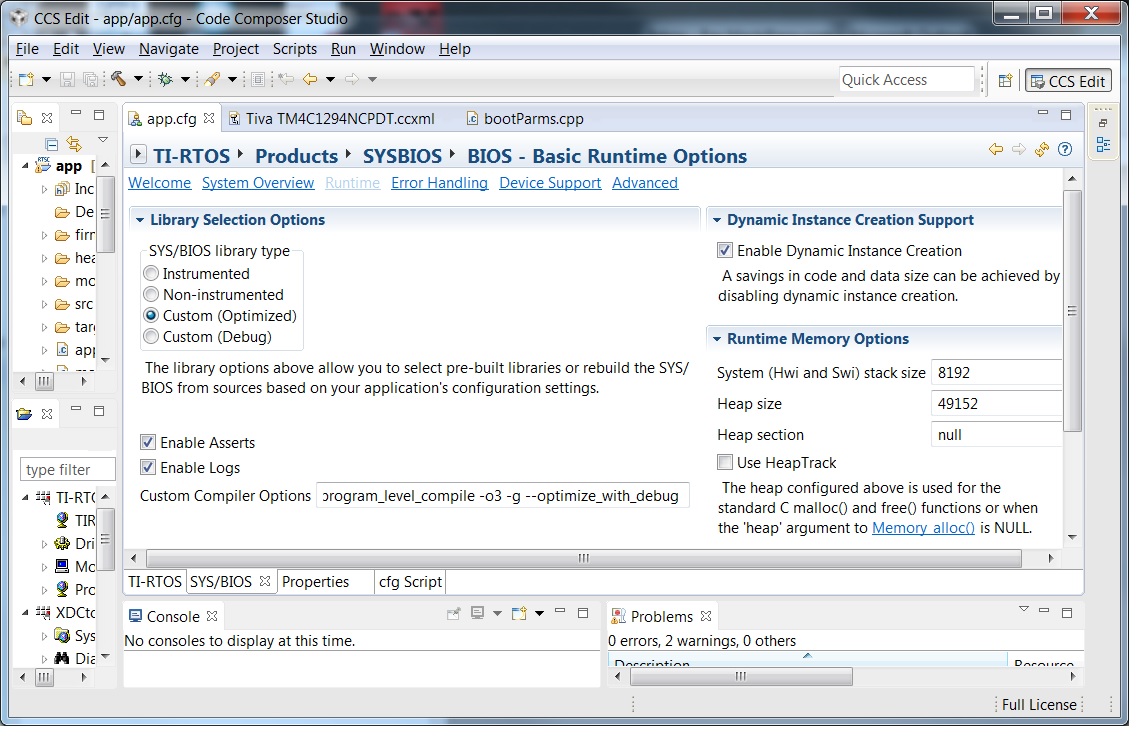Select Custom (Debug) library type

(x=151, y=337)
